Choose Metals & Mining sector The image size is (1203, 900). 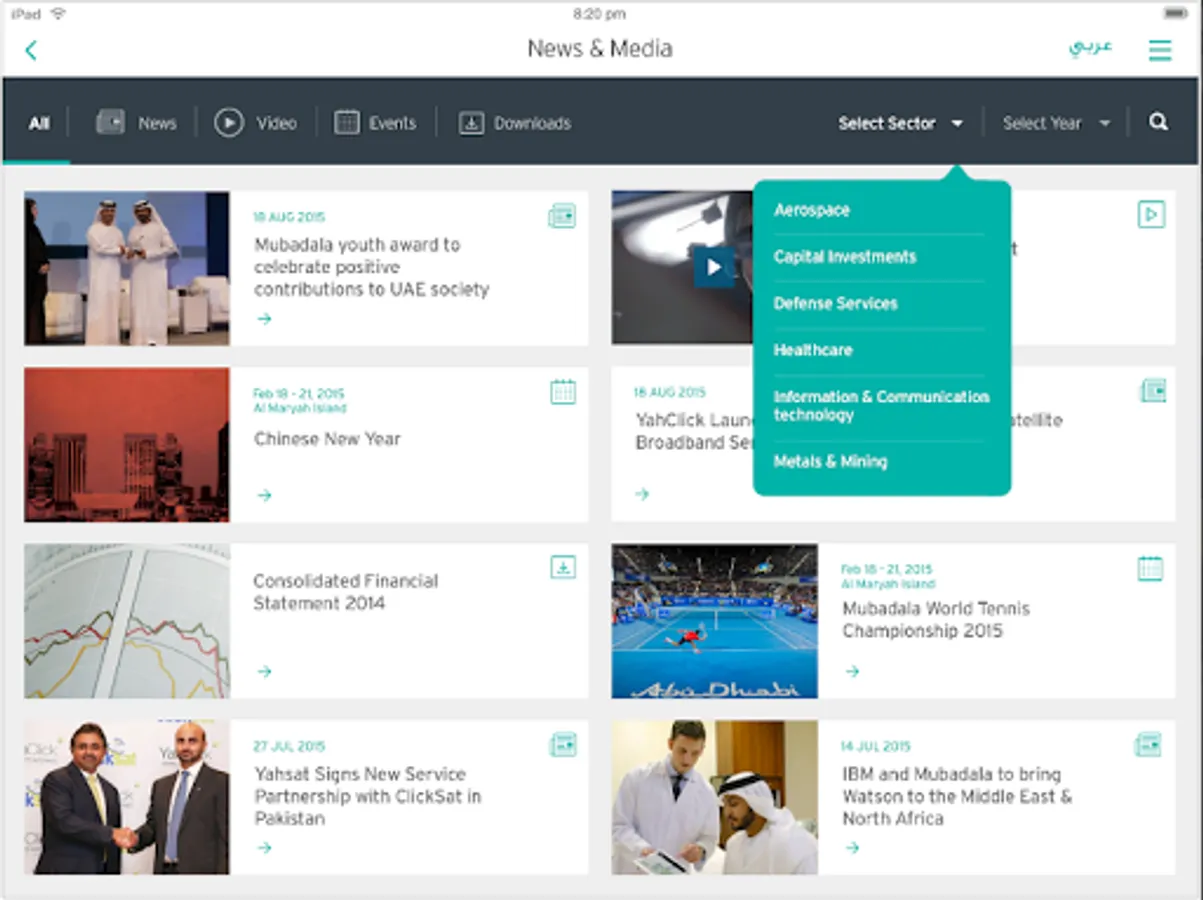830,461
